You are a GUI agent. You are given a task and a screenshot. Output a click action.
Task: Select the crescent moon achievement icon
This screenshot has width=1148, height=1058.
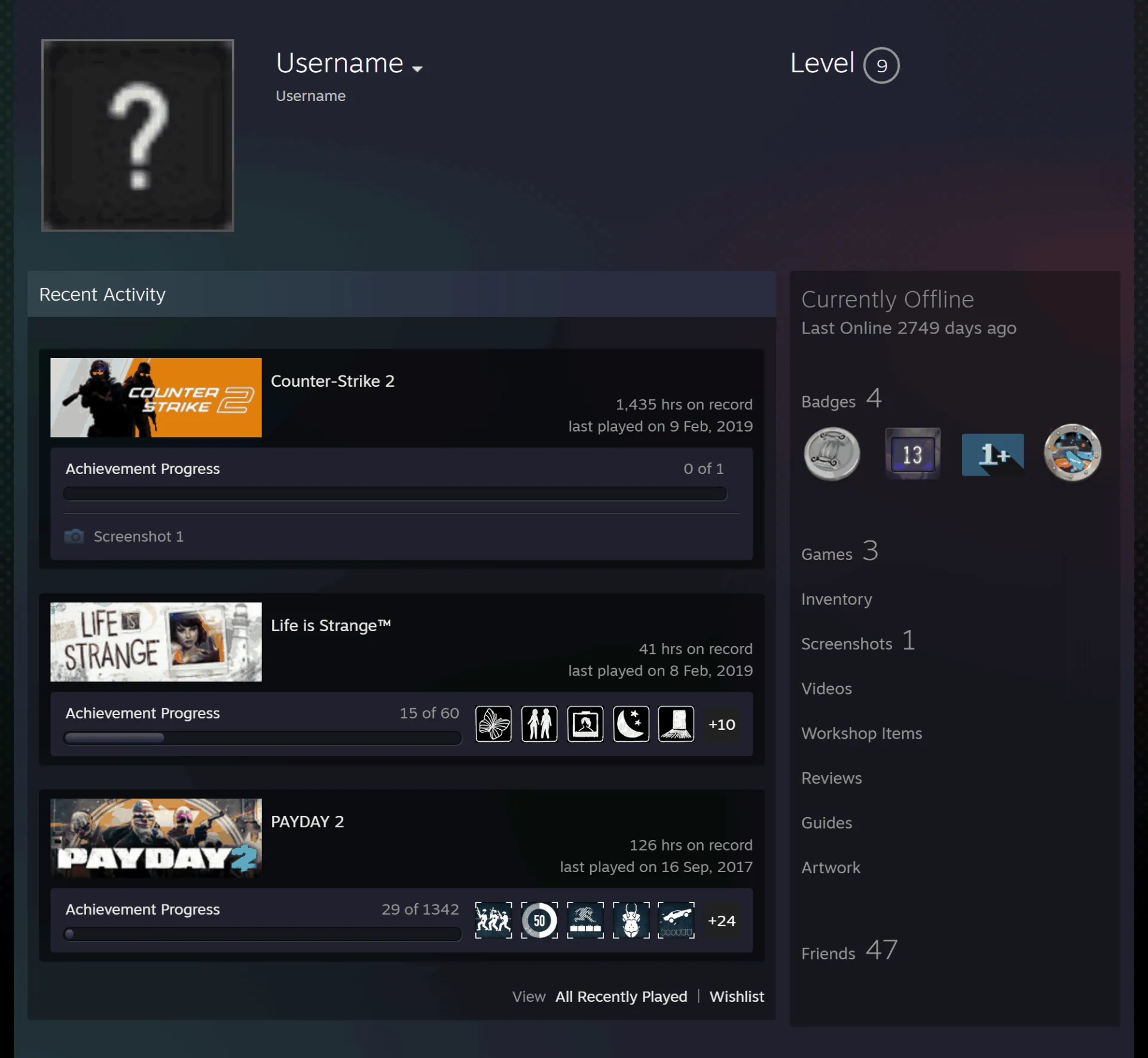point(631,724)
